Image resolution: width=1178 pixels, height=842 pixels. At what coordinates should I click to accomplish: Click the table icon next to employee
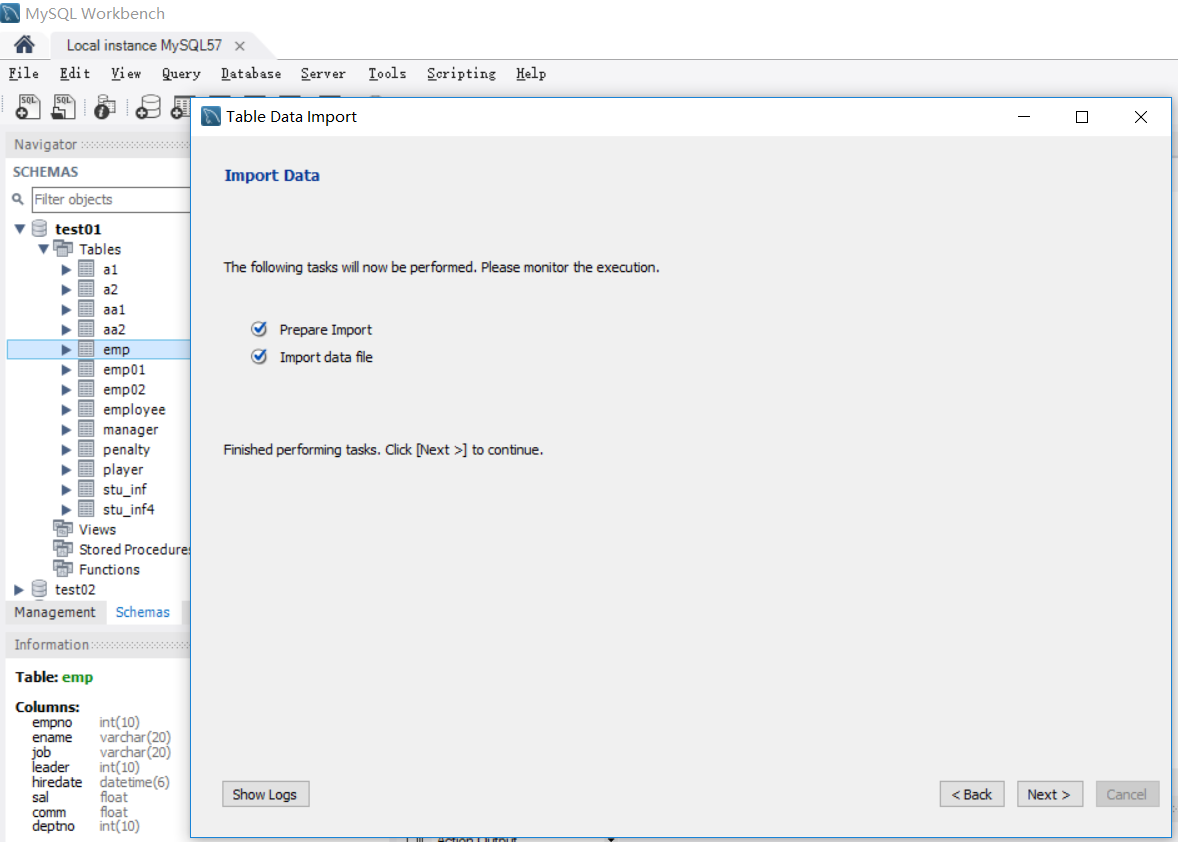pyautogui.click(x=86, y=409)
